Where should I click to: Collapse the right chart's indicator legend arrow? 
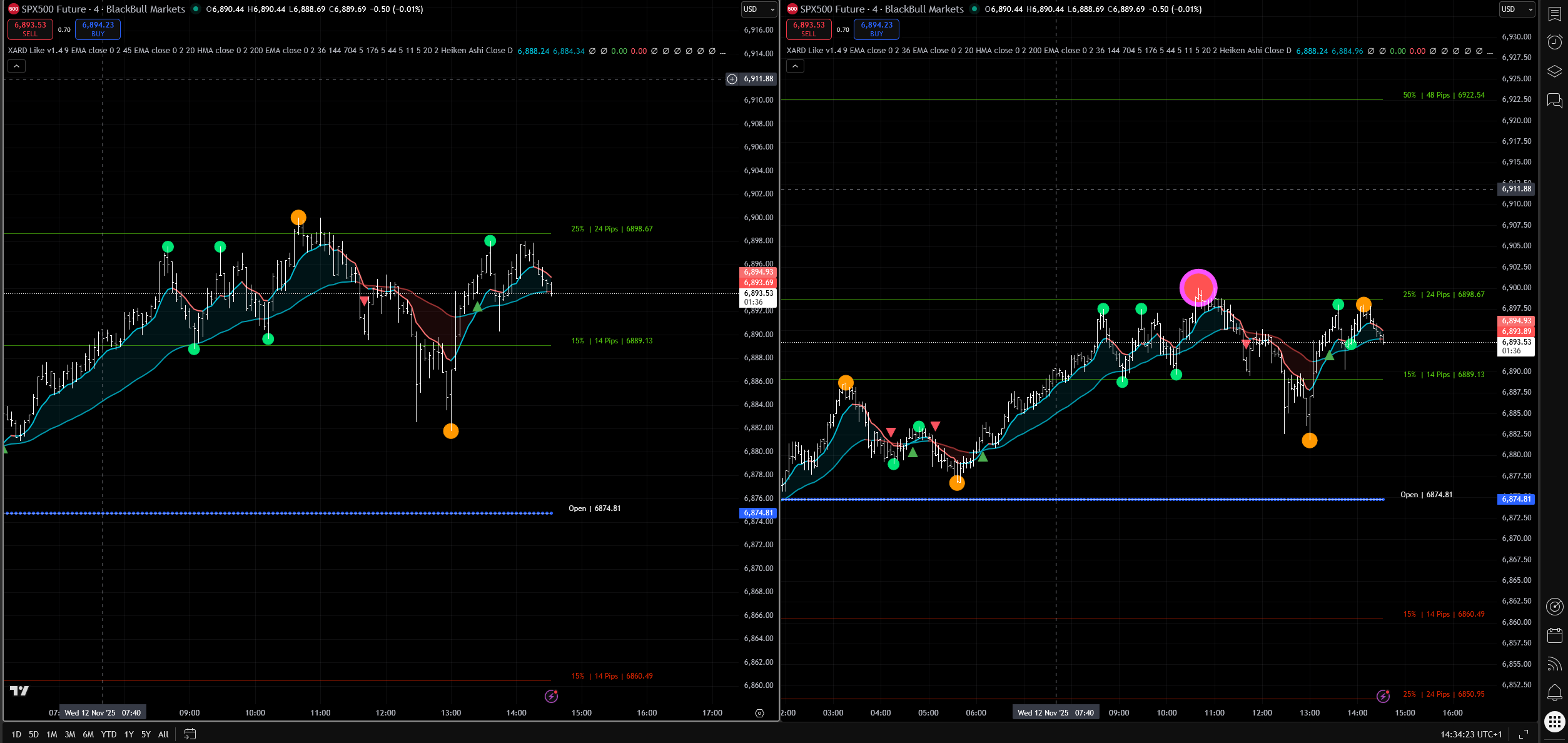click(x=795, y=66)
